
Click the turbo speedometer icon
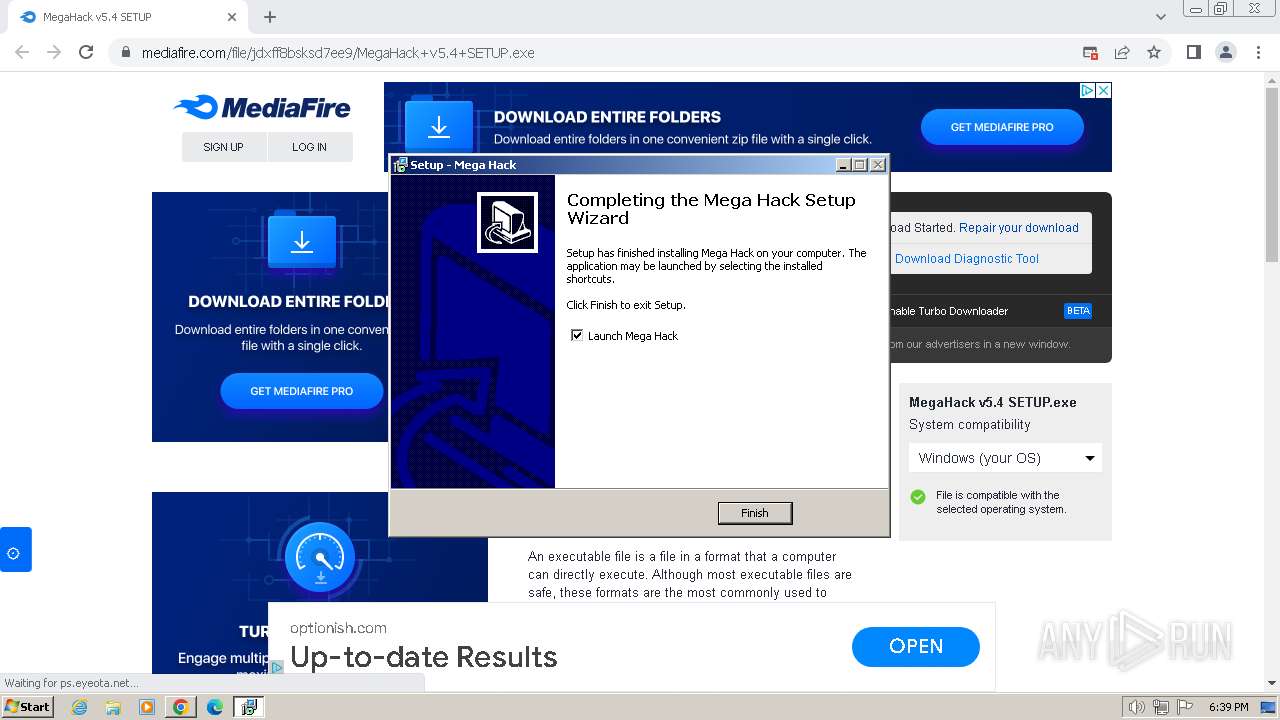[320, 557]
